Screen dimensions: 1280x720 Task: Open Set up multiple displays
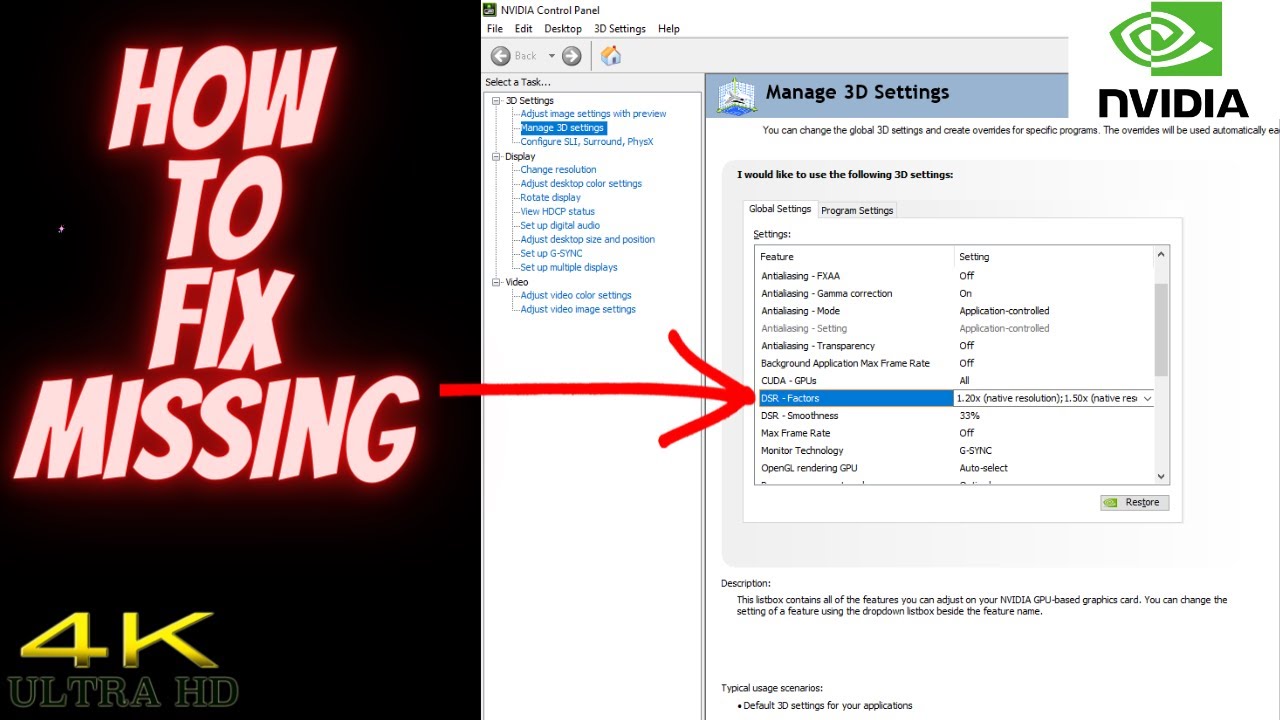click(569, 268)
